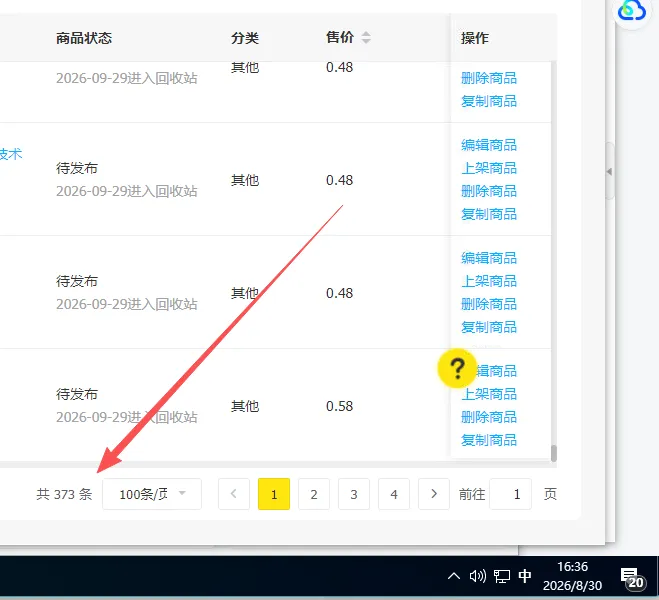The image size is (659, 600).
Task: Switch the 中 input method indicator
Action: (x=525, y=576)
